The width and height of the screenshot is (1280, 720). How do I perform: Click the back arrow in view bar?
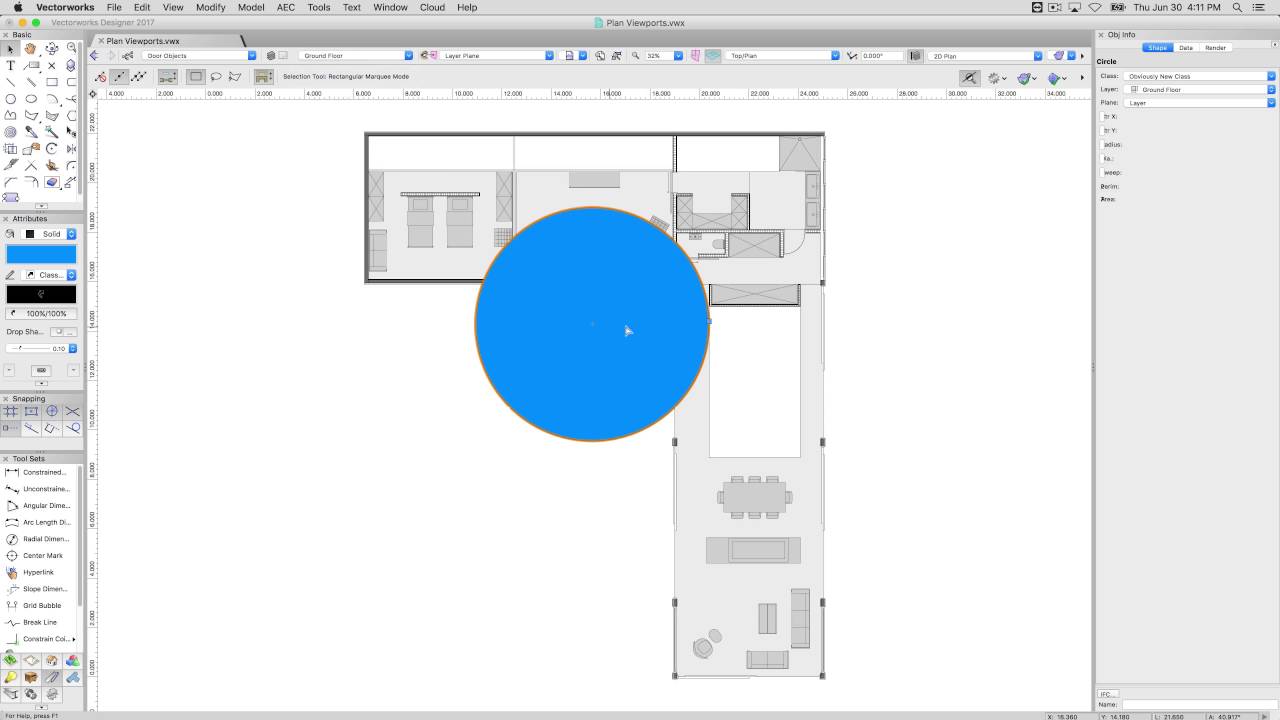point(94,56)
